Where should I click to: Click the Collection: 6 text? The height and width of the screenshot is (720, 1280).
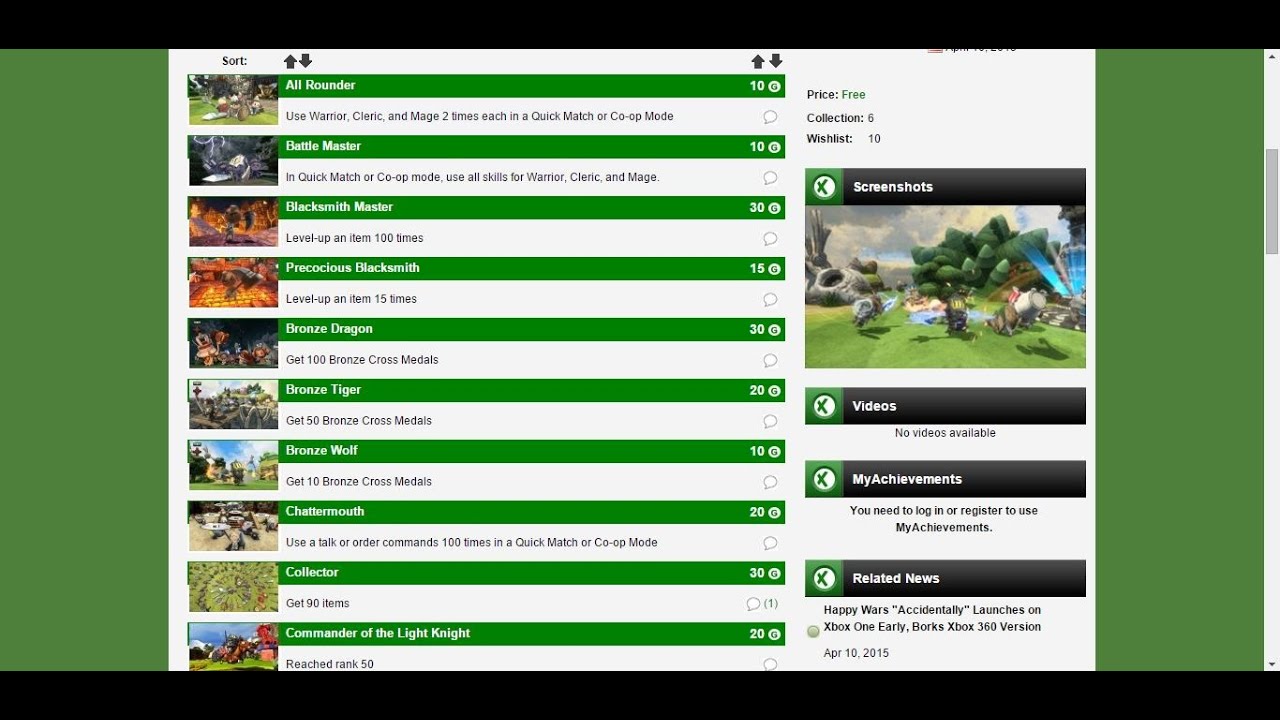point(840,118)
